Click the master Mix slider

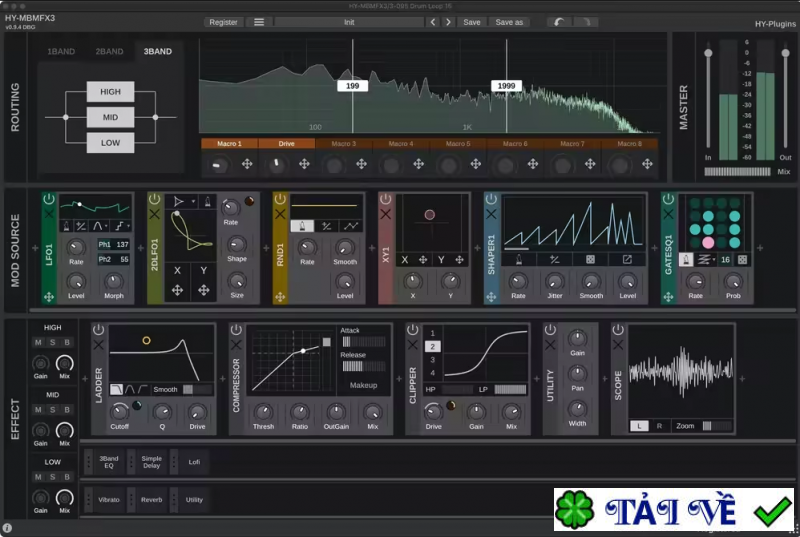737,172
